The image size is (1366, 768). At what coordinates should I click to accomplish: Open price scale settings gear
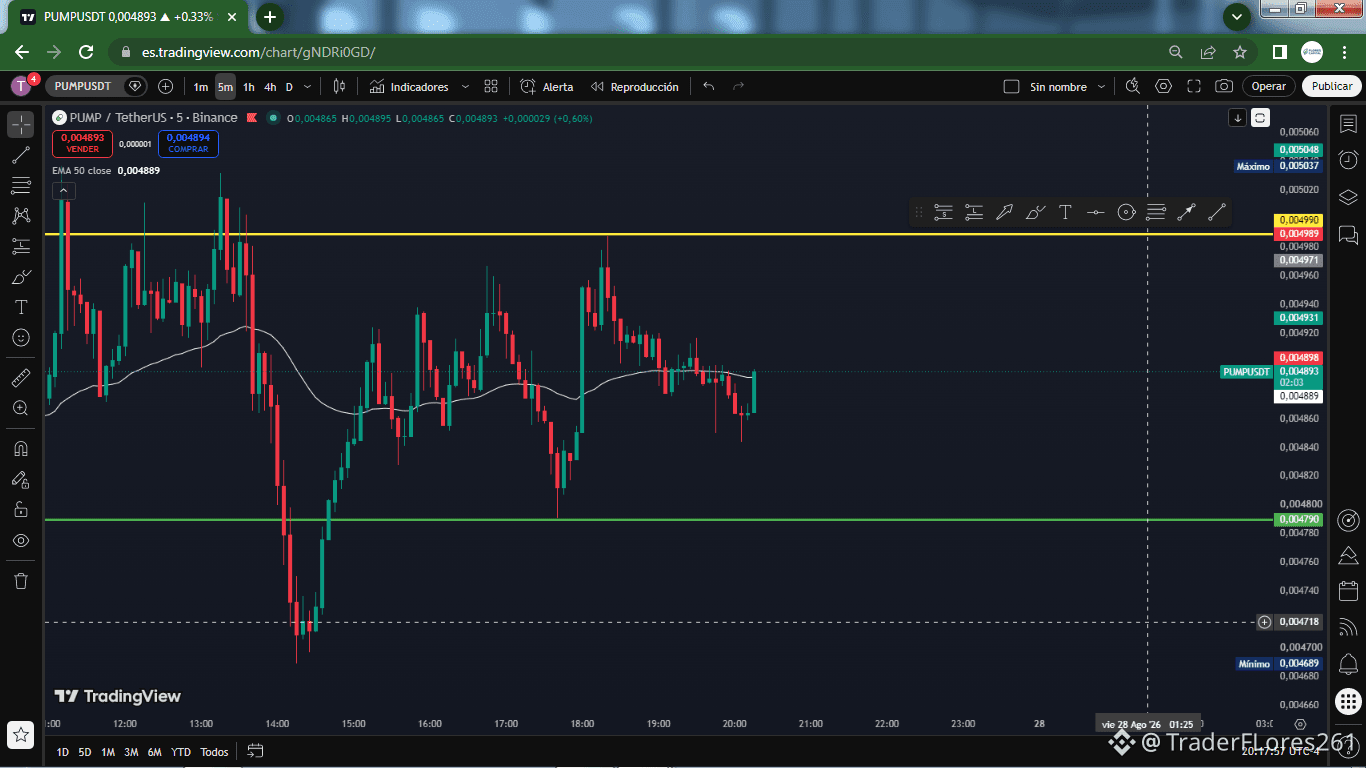(1300, 724)
